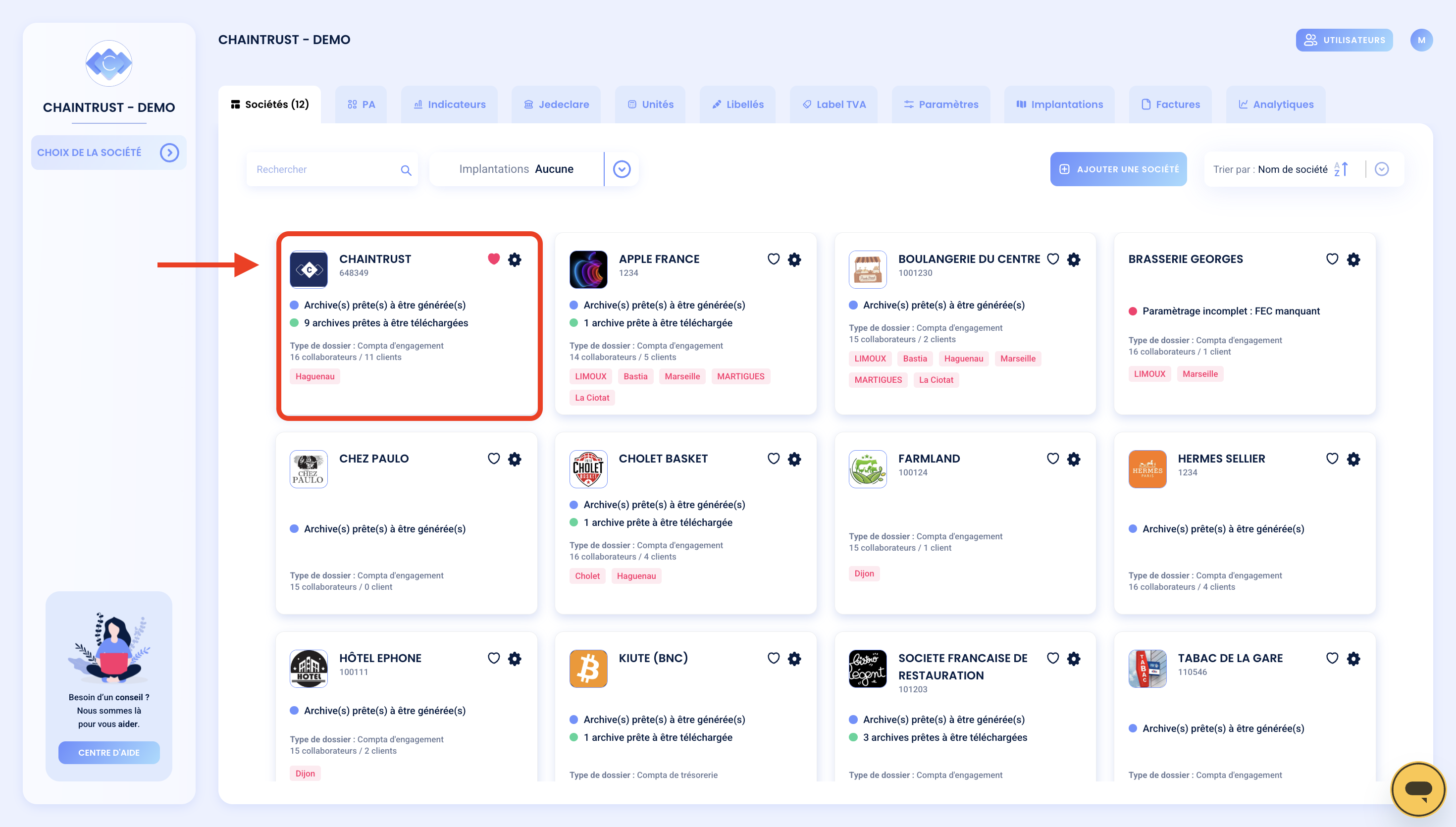This screenshot has height=827, width=1456.
Task: Open settings gear for FARMLAND
Action: pos(1073,459)
